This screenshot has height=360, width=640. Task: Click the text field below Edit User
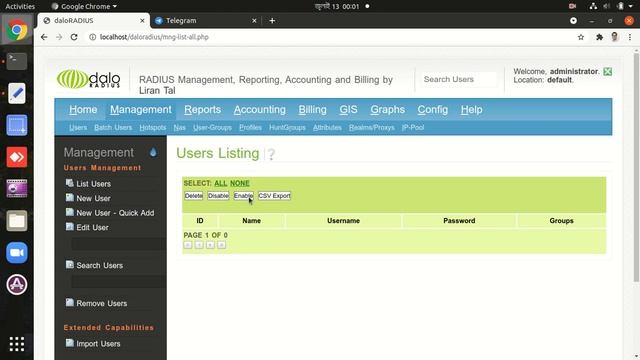tap(119, 244)
